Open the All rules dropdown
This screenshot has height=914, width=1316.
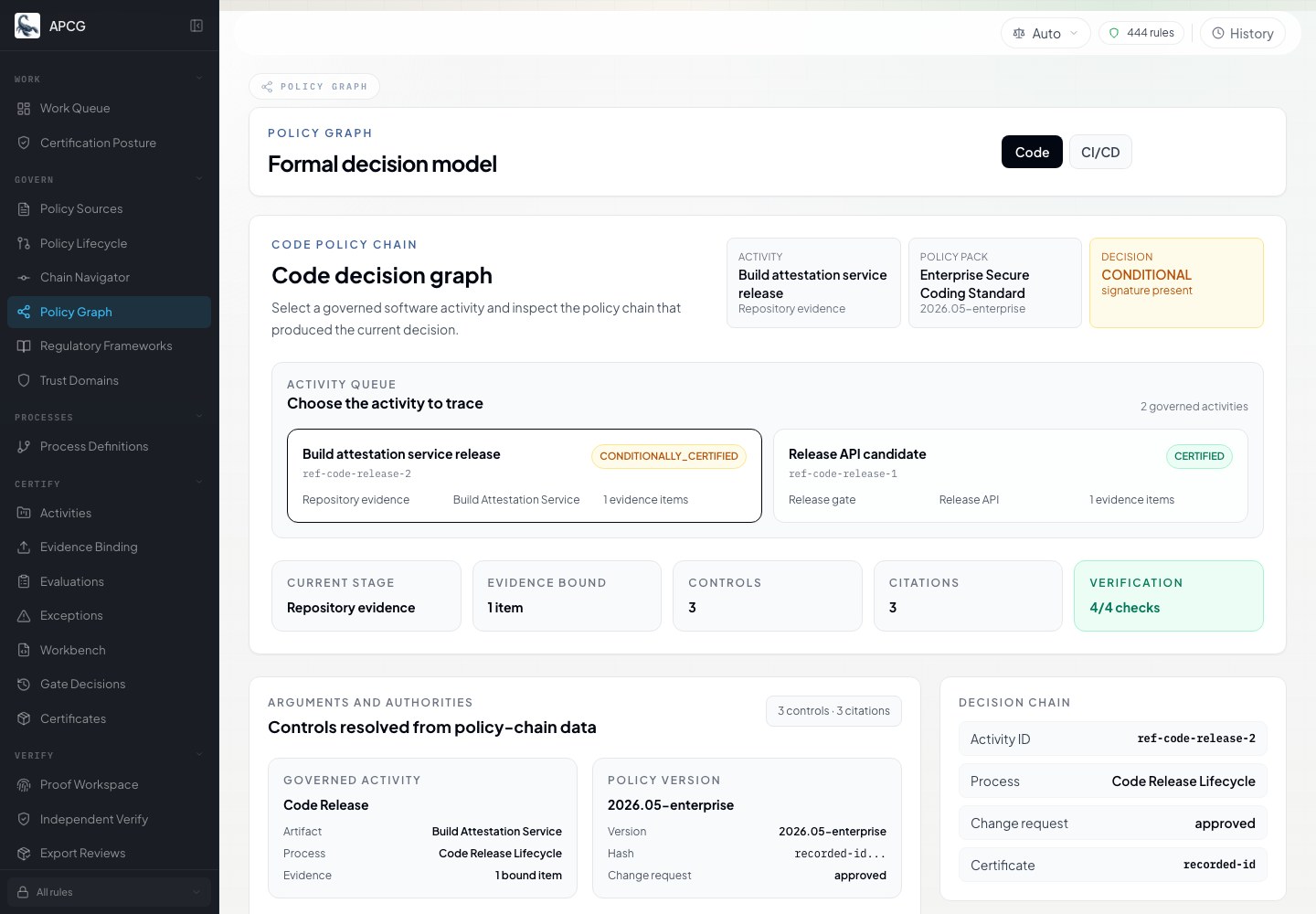[109, 892]
